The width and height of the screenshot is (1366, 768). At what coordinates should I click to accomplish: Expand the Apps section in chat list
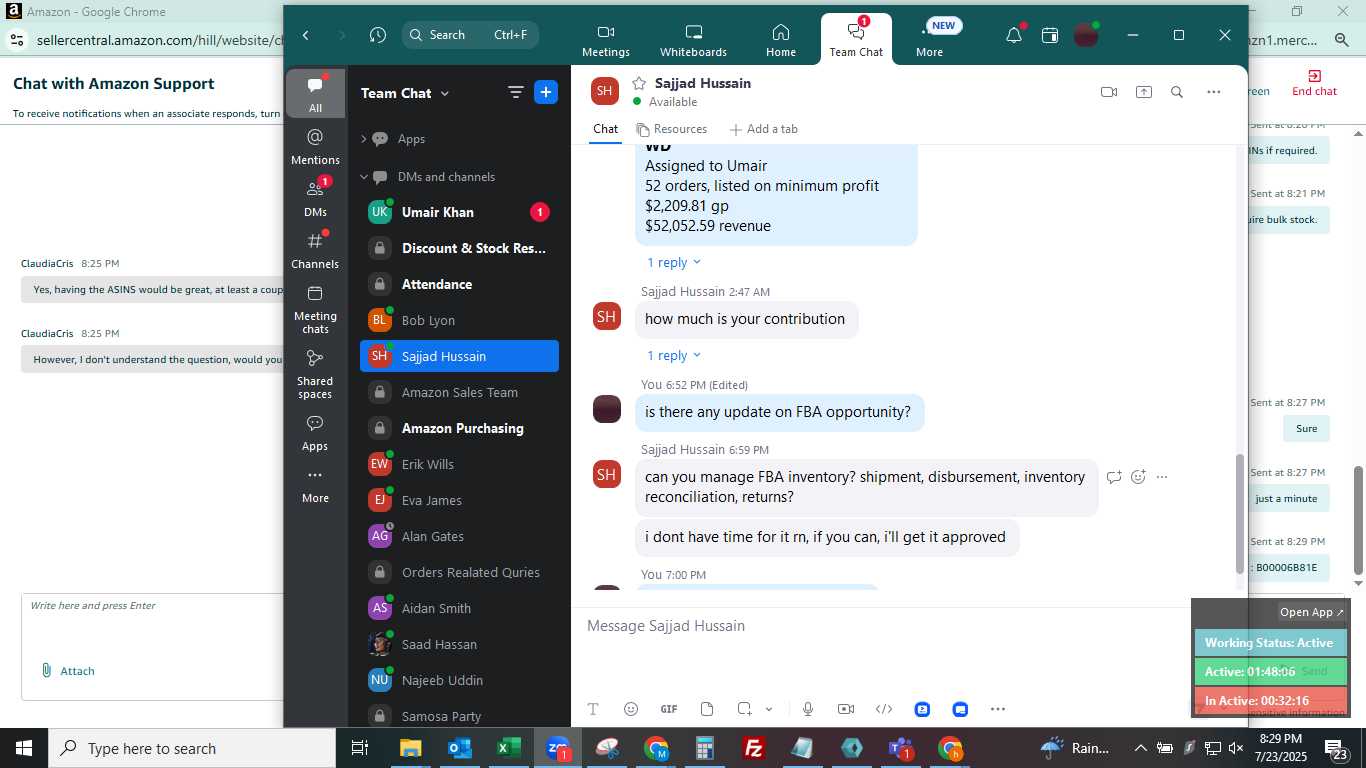point(364,139)
